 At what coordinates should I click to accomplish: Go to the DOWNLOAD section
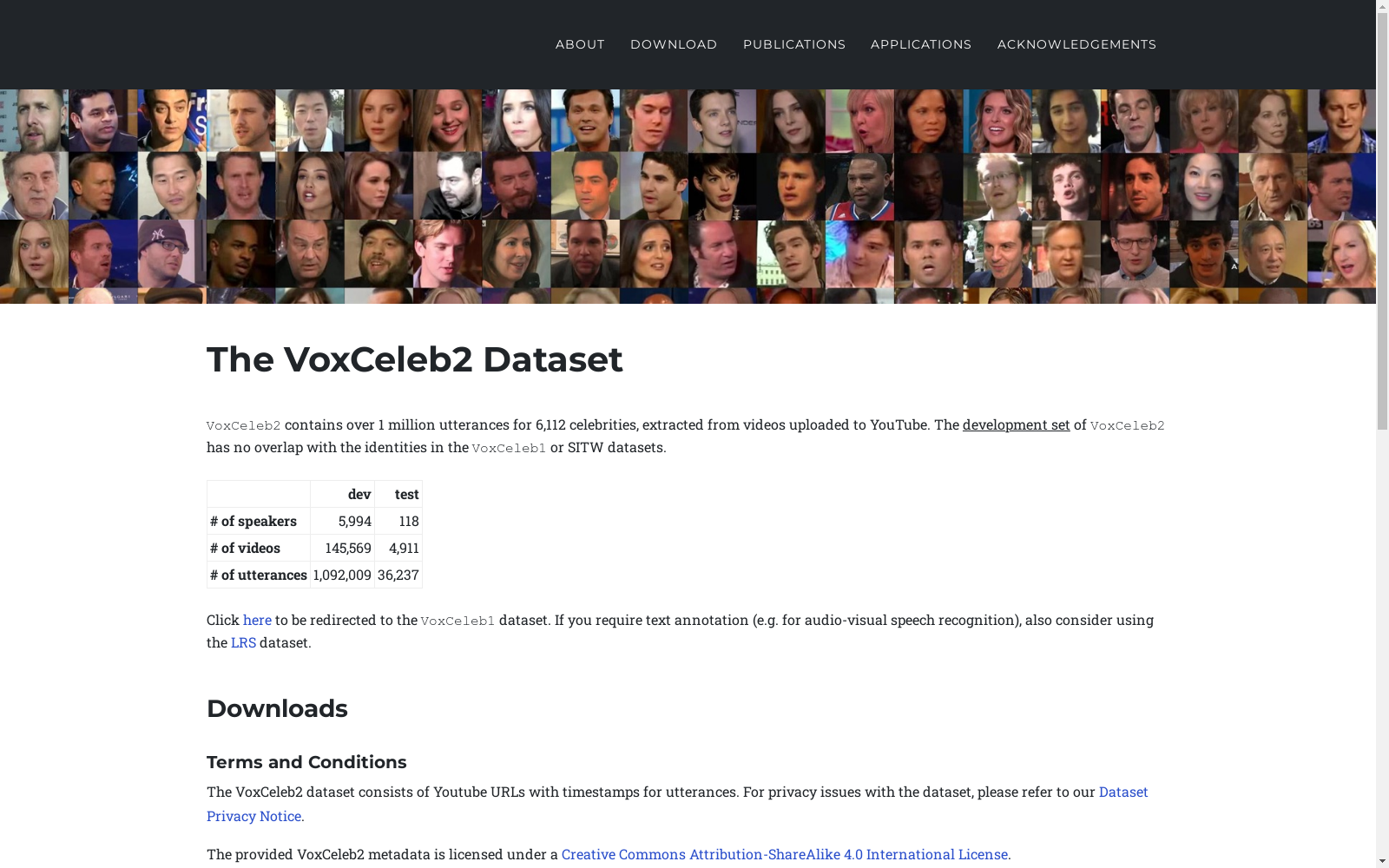pyautogui.click(x=674, y=44)
